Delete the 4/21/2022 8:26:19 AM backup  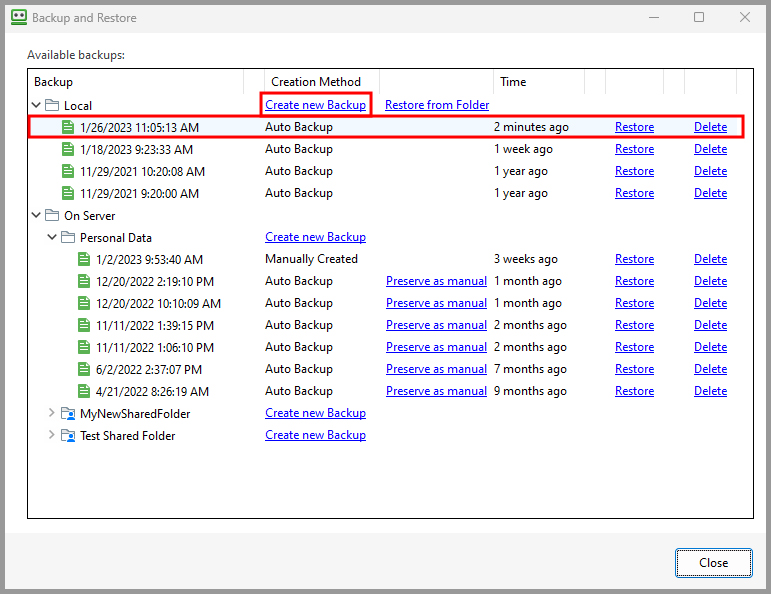[x=710, y=391]
